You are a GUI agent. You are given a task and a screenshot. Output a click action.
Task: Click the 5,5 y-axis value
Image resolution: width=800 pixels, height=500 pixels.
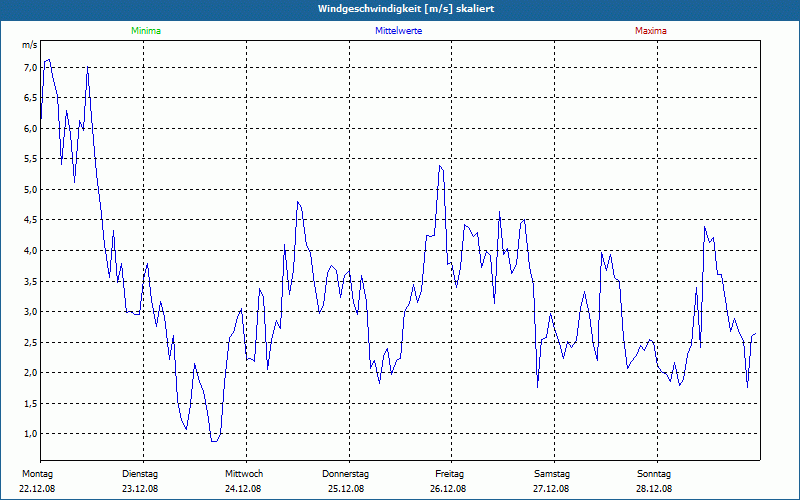click(x=31, y=159)
